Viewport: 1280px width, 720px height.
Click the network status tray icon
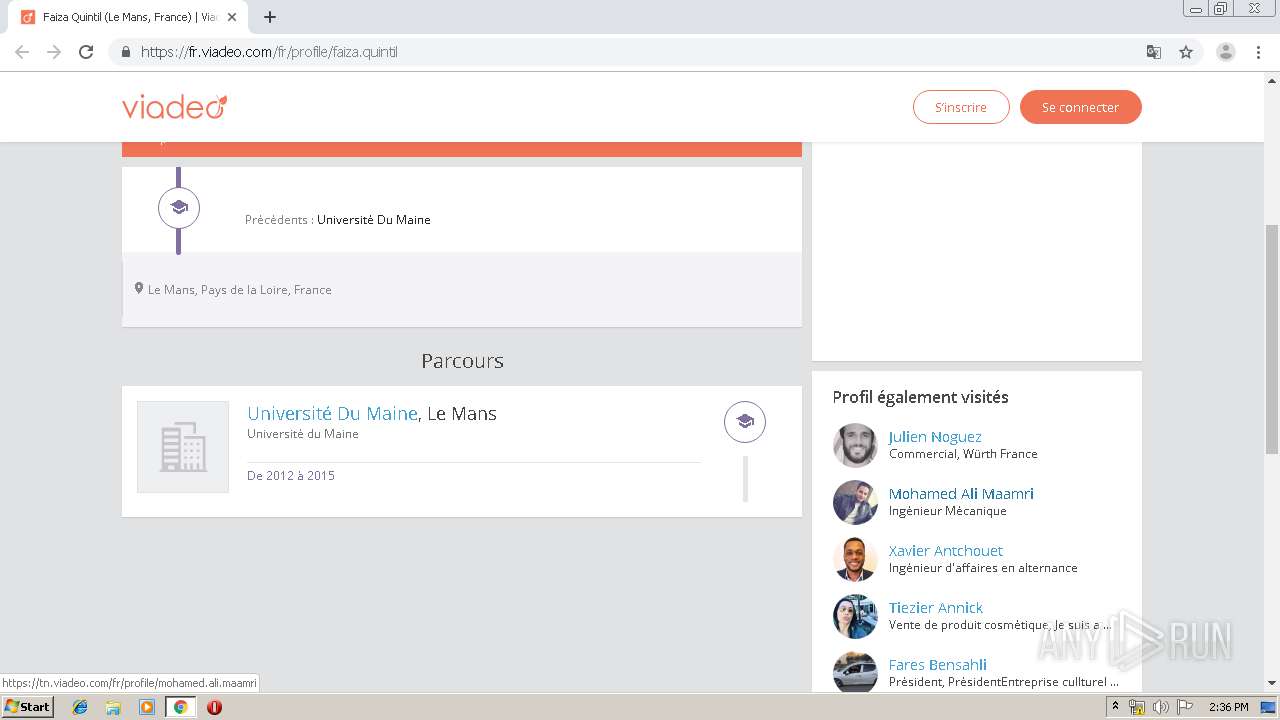coord(1136,707)
